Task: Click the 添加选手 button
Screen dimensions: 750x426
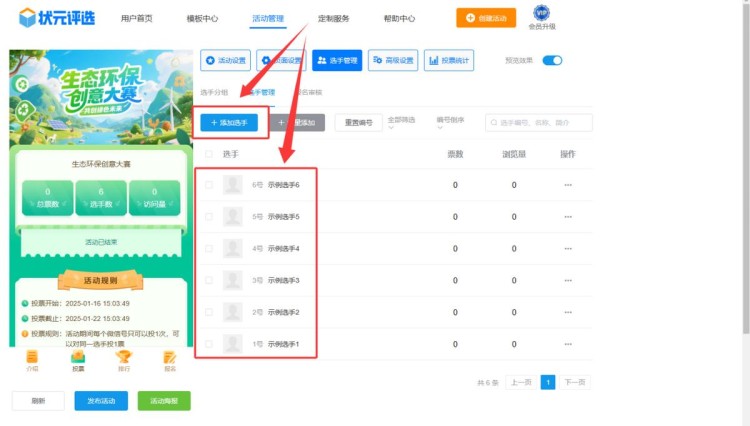Action: coord(230,122)
